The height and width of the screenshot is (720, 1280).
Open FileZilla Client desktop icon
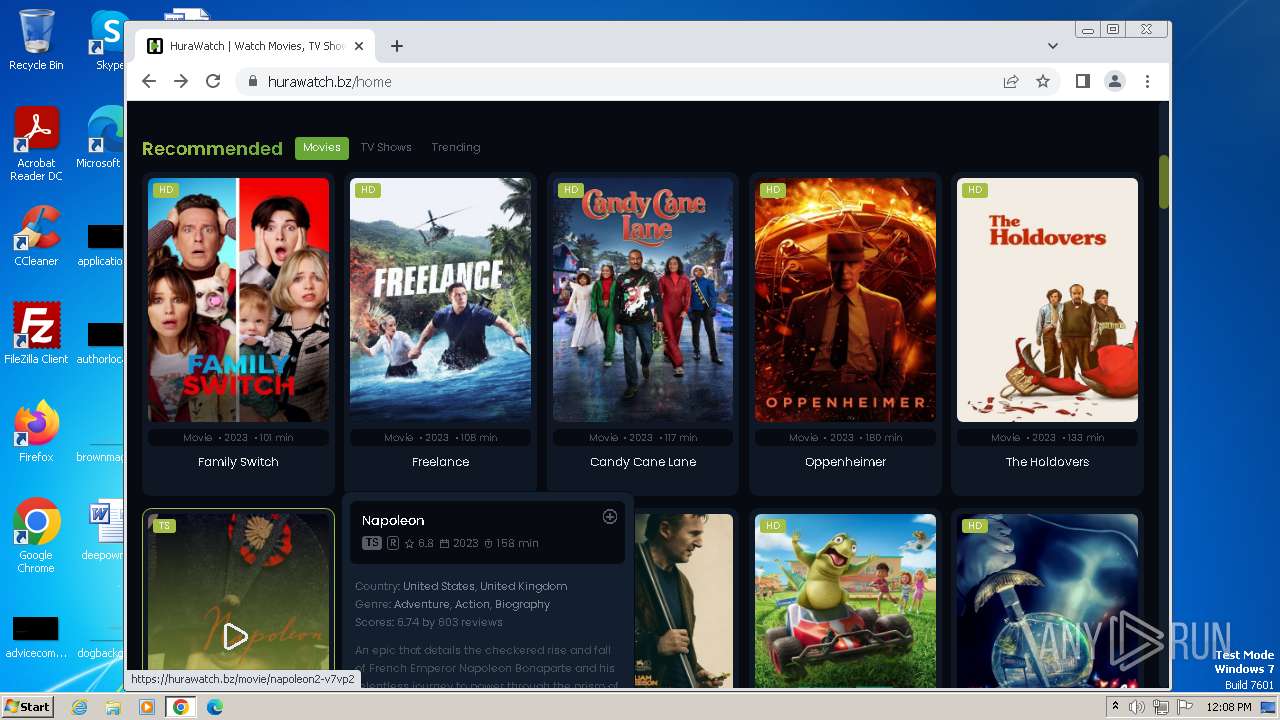(x=36, y=334)
